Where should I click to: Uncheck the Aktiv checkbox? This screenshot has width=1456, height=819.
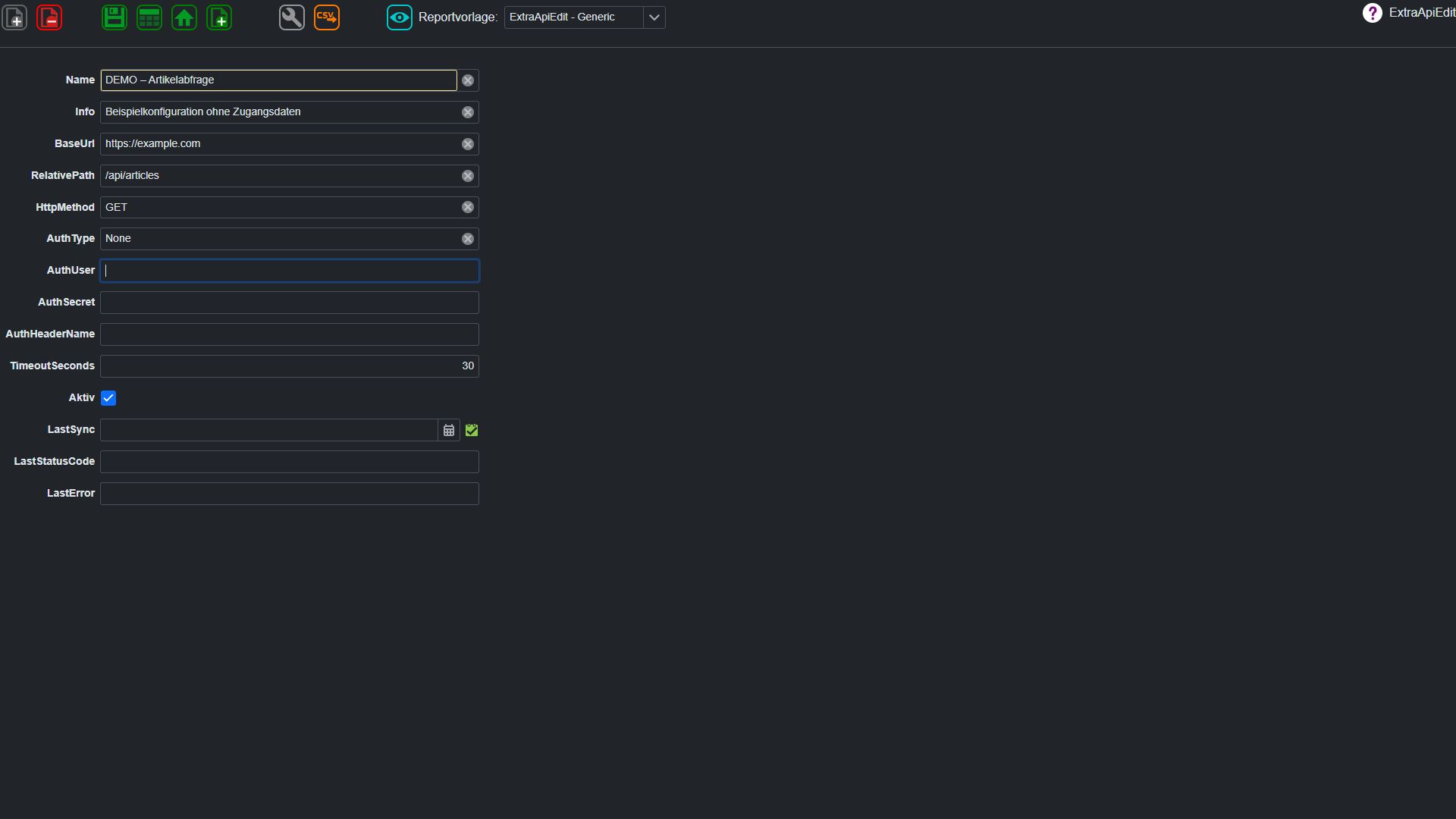point(108,398)
